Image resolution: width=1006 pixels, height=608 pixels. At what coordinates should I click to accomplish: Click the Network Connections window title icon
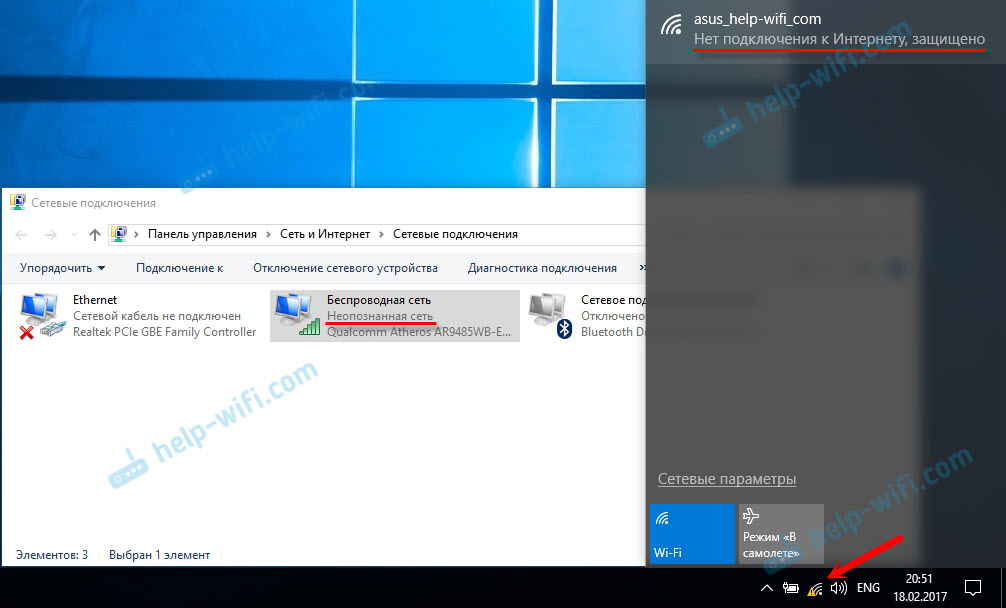click(x=18, y=203)
